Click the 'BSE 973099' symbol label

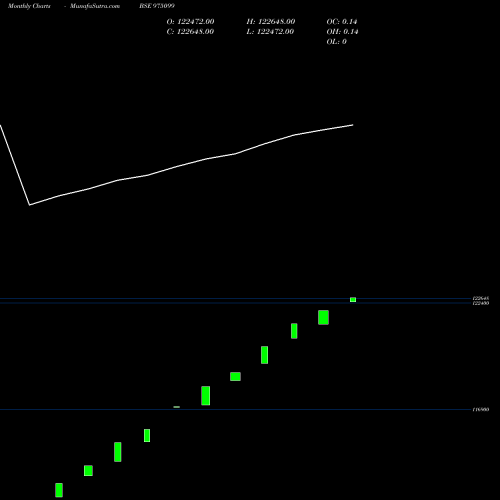coord(157,6)
